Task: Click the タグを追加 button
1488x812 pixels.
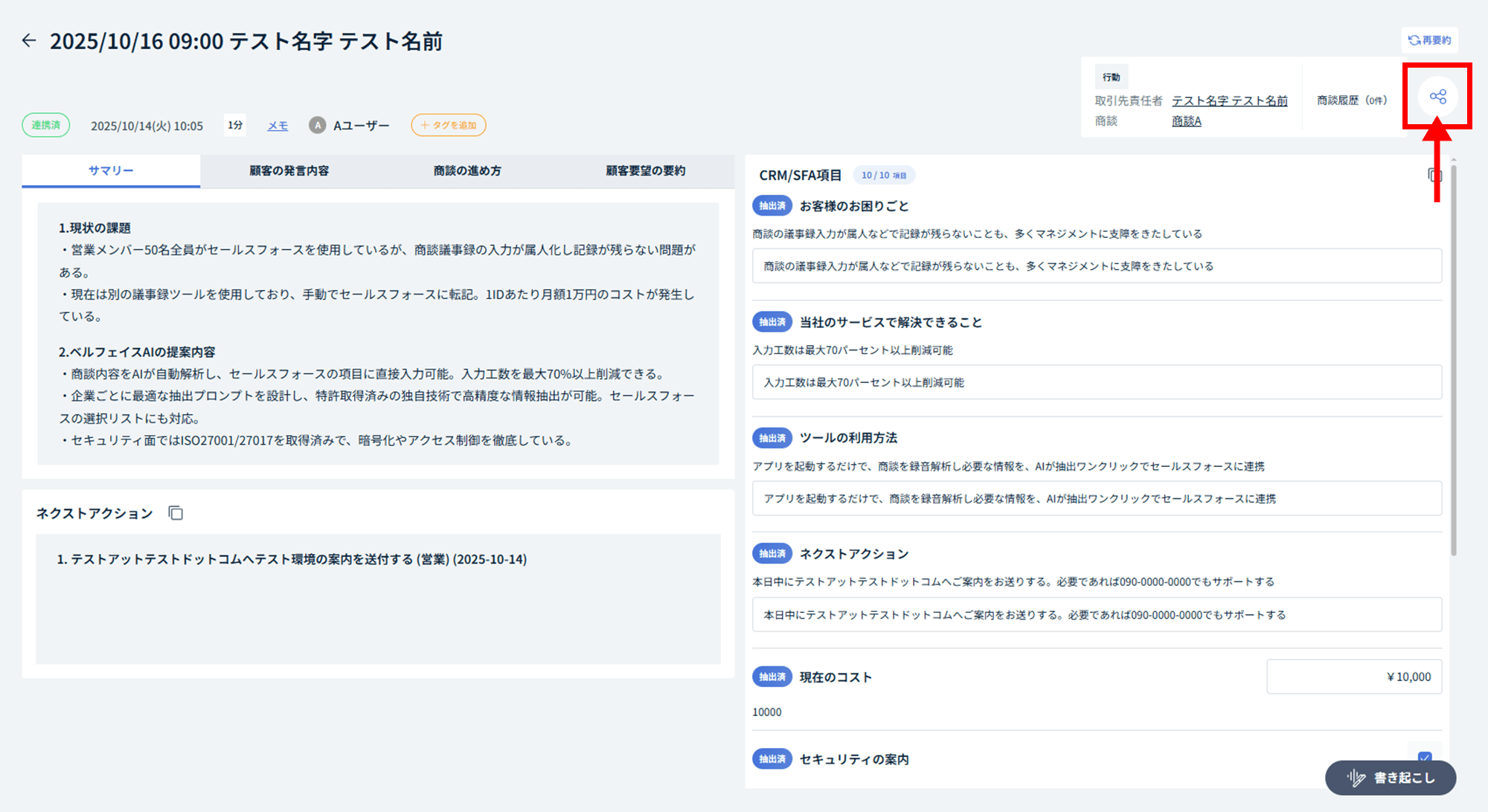Action: pos(448,126)
